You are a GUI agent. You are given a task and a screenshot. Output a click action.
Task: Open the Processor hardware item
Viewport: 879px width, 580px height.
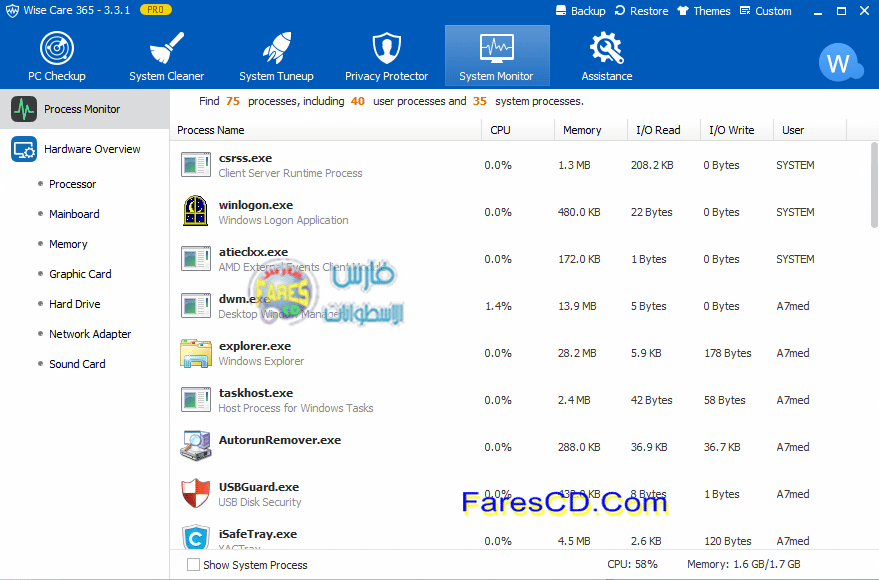tap(72, 184)
